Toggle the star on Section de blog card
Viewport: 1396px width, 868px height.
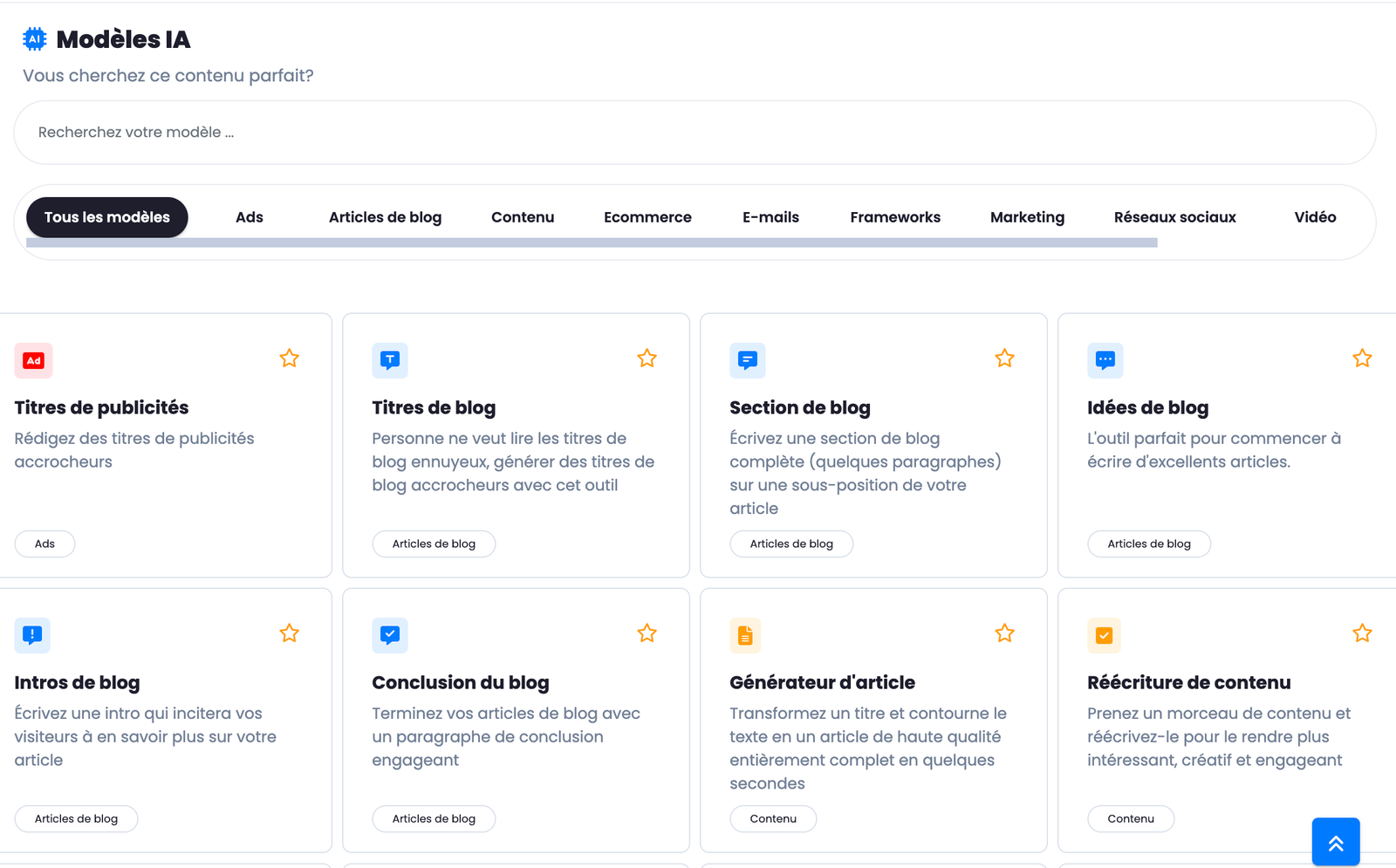click(x=1004, y=359)
